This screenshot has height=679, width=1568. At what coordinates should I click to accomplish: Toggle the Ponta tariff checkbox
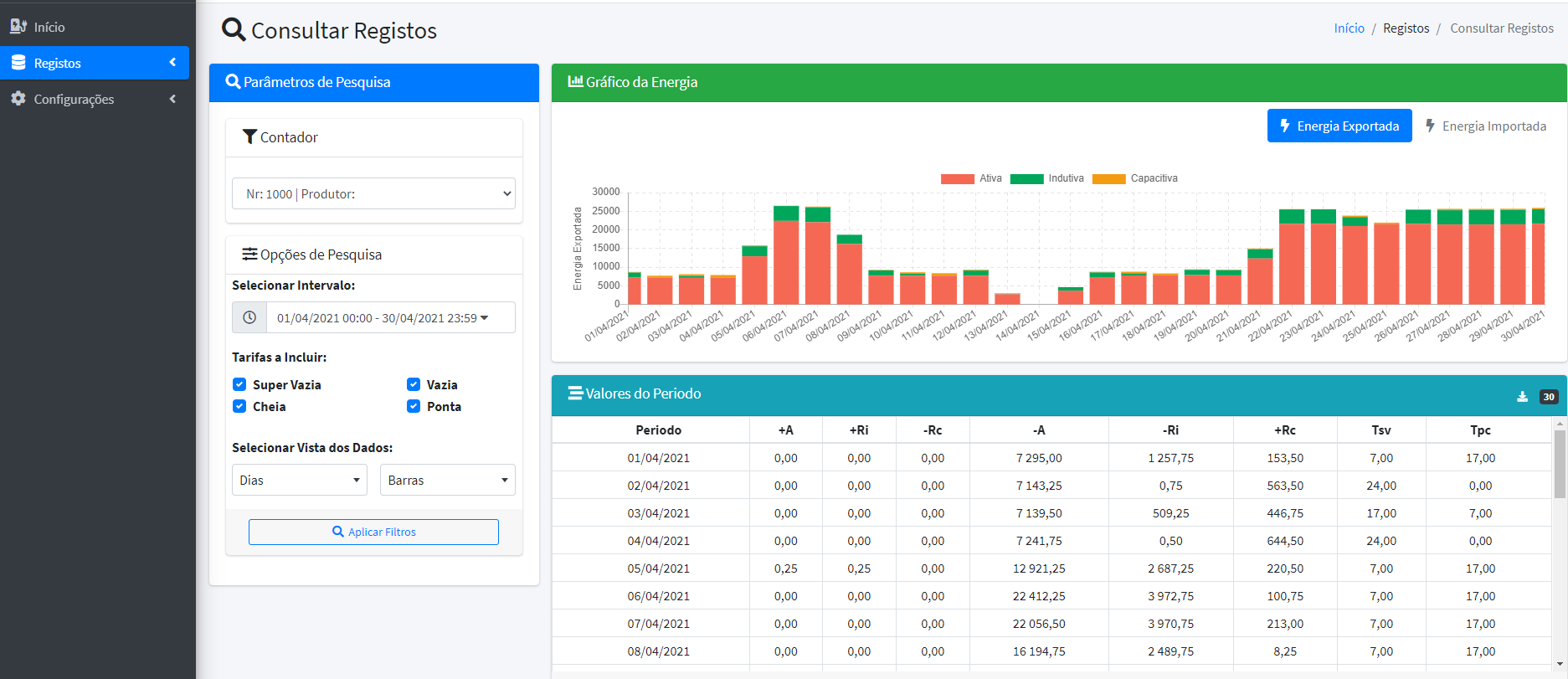(414, 406)
